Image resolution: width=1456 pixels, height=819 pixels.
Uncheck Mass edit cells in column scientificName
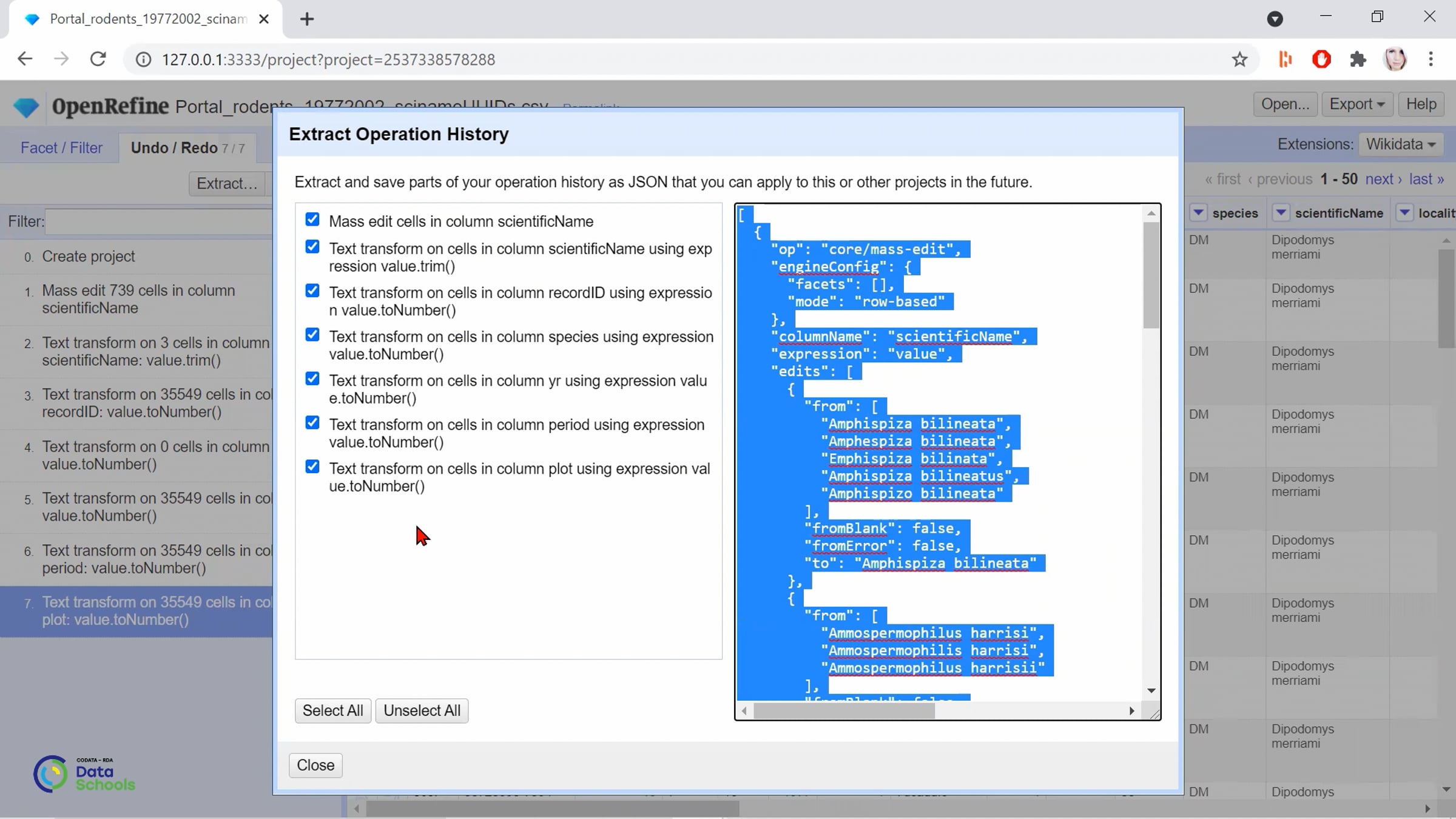[x=312, y=220]
